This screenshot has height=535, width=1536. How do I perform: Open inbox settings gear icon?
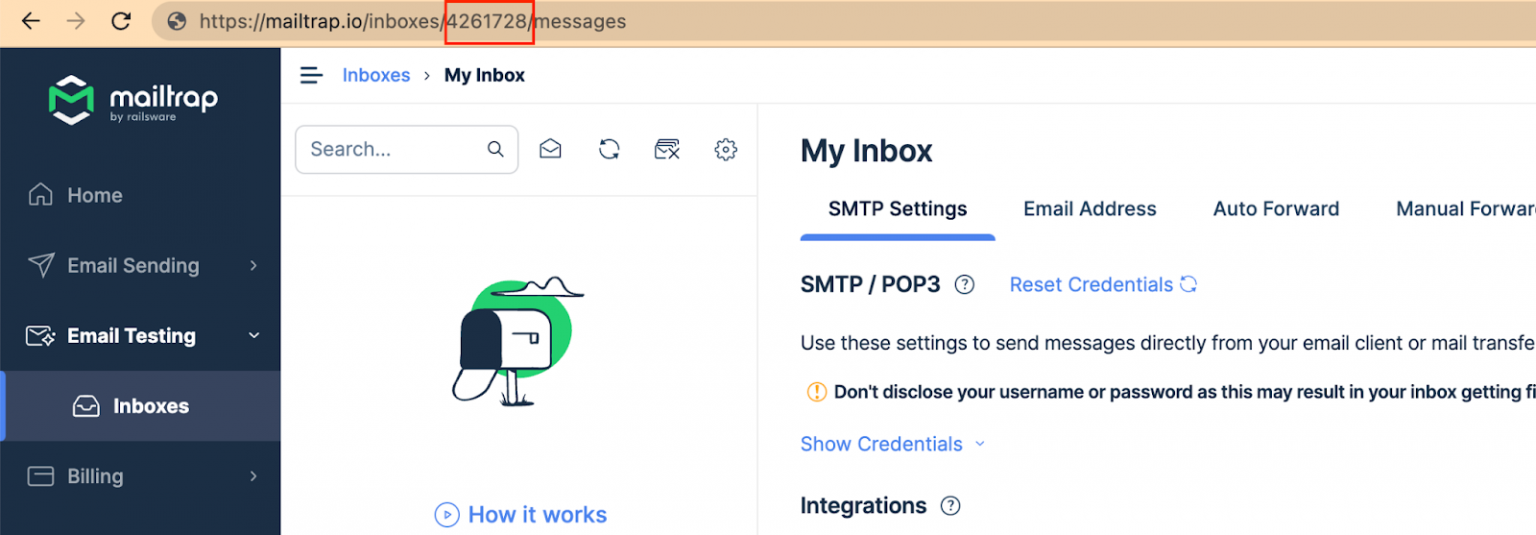(x=726, y=149)
